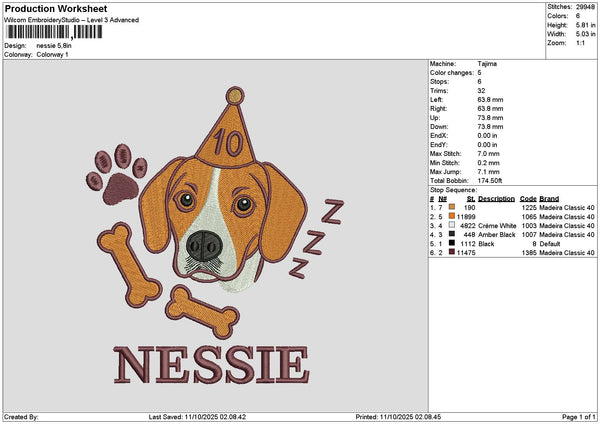
Task: Select the bone below the dog
Action: [204, 310]
